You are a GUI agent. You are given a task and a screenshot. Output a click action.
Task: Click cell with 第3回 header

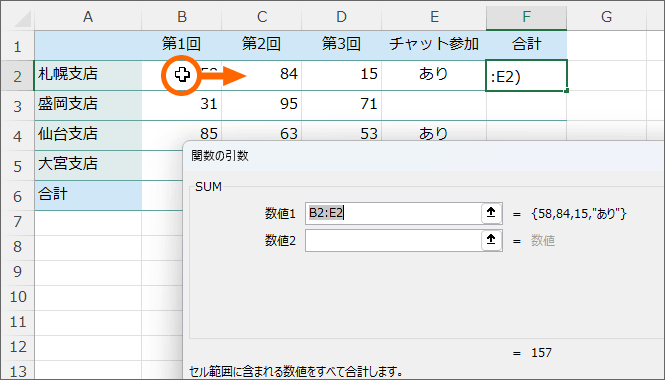pos(341,45)
